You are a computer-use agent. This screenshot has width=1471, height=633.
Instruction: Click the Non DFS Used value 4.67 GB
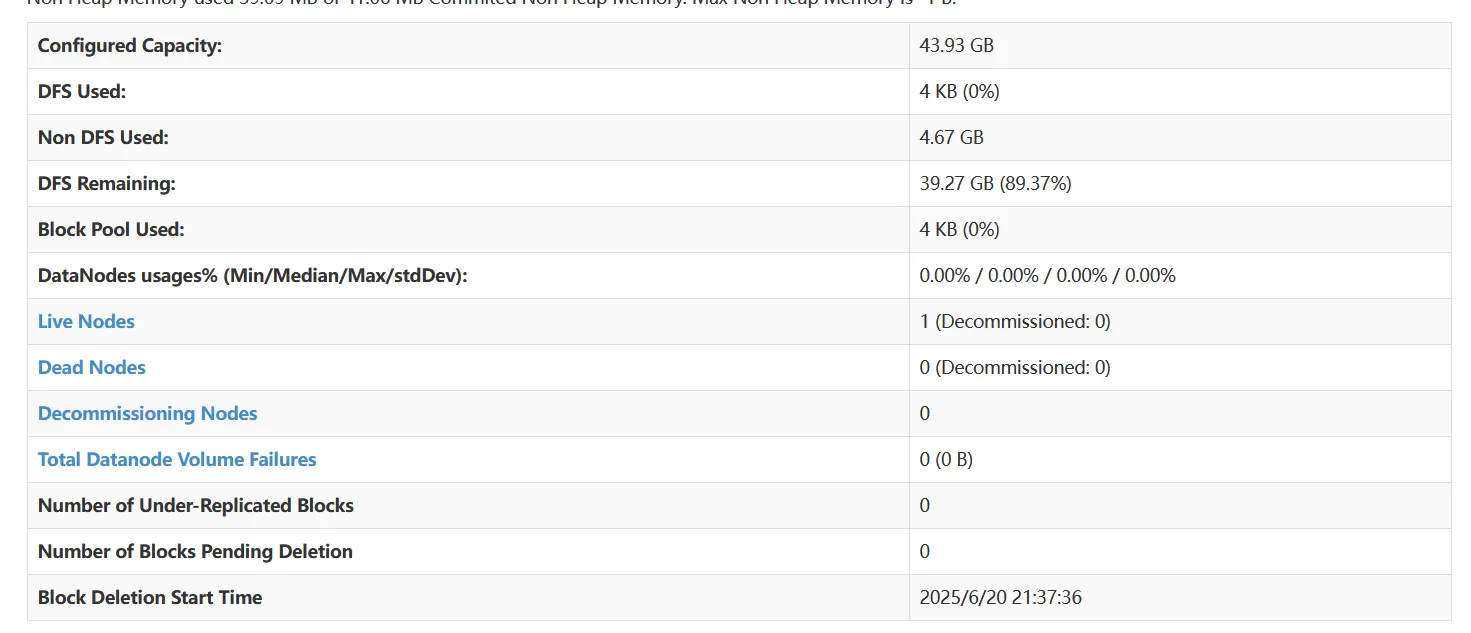point(952,137)
